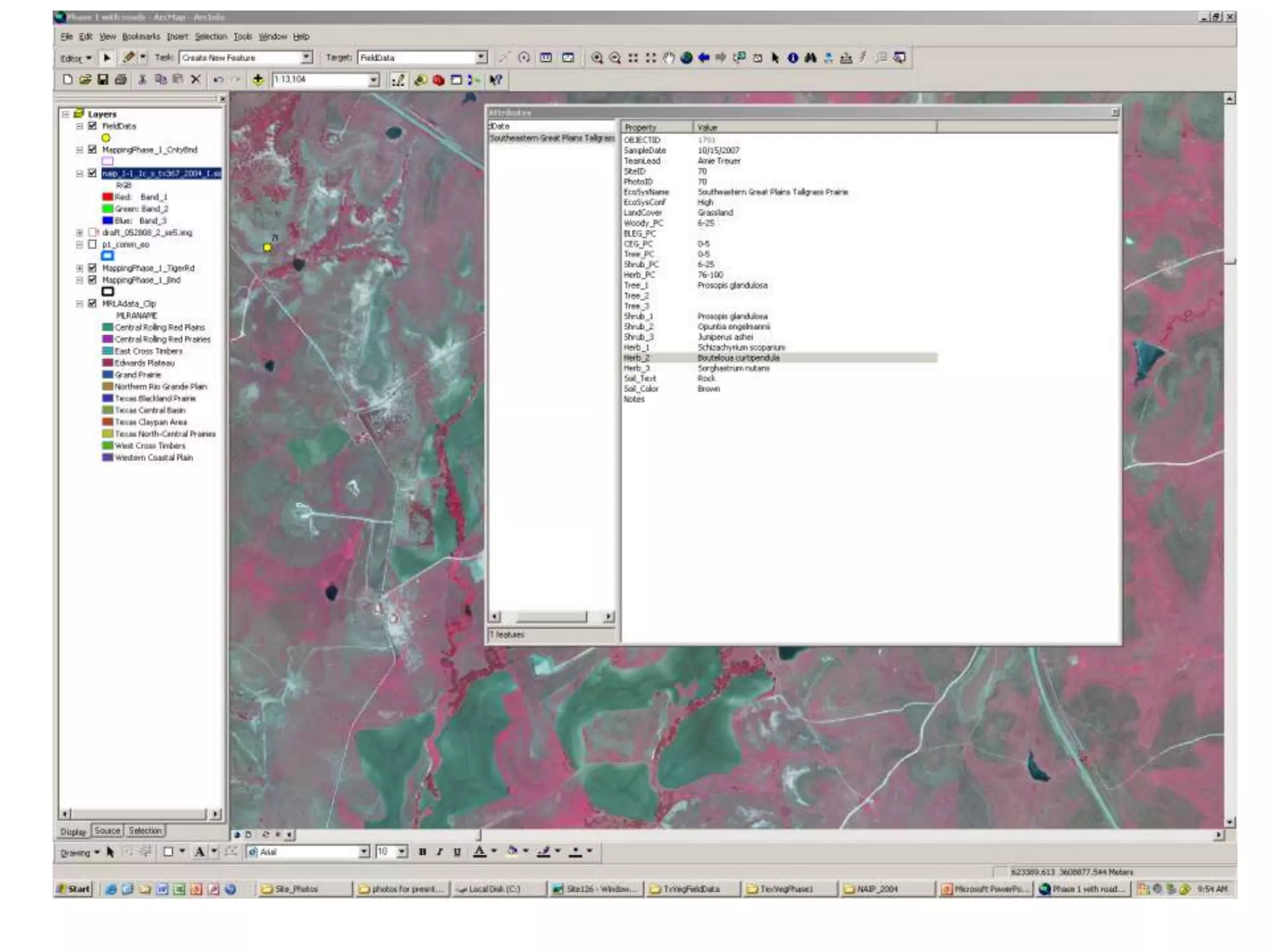The width and height of the screenshot is (1270, 952).
Task: Expand the draft_052808 layer tree node
Action: coord(79,232)
